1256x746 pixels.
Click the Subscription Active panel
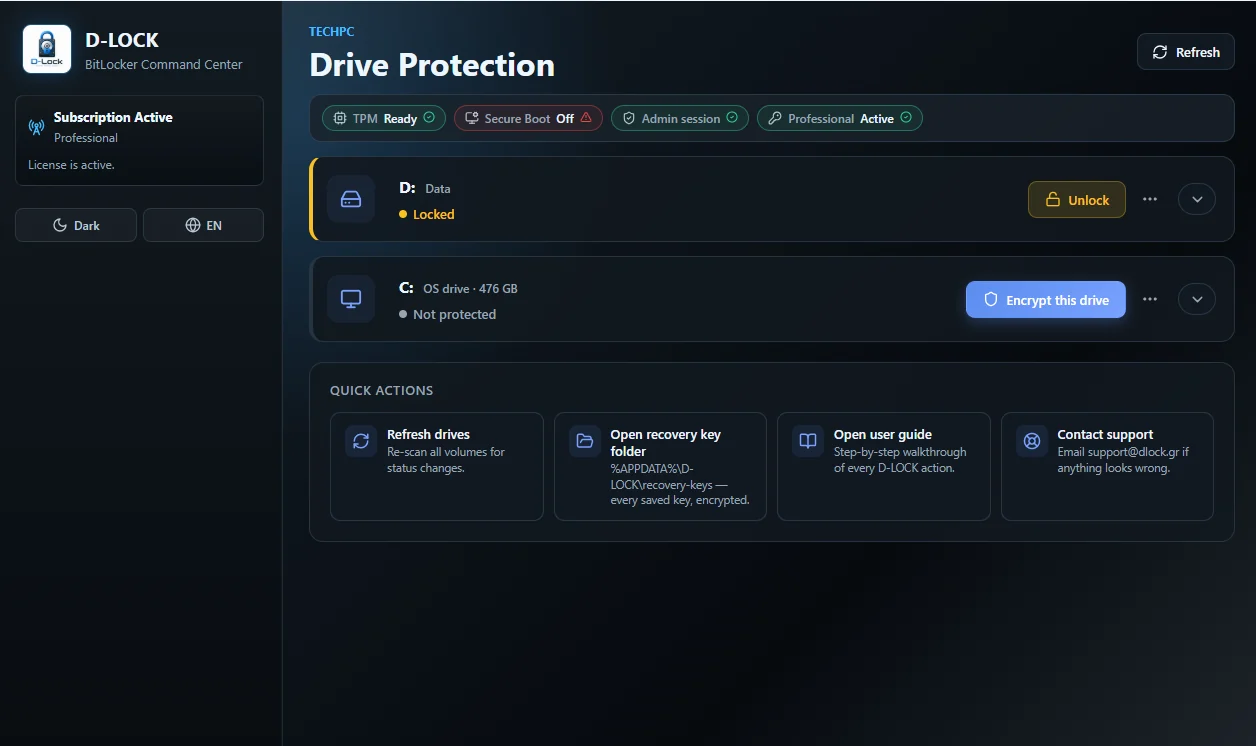[139, 140]
